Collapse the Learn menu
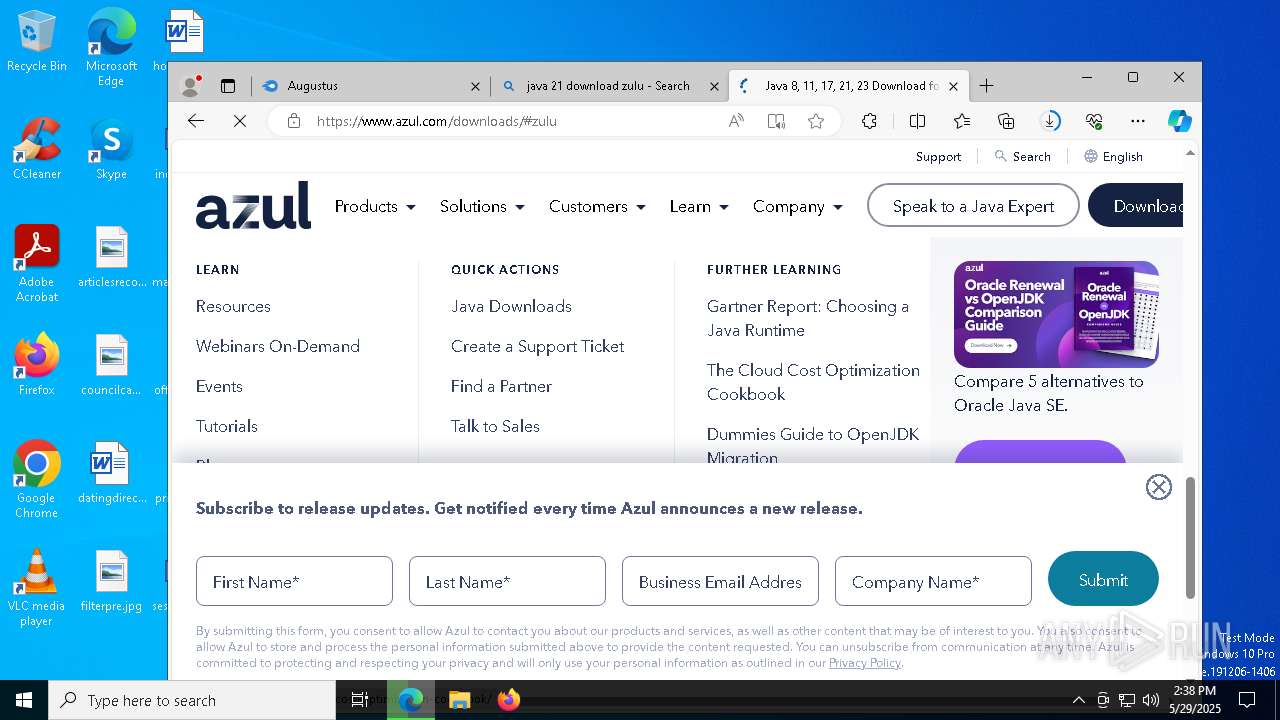1280x720 pixels. [x=699, y=206]
